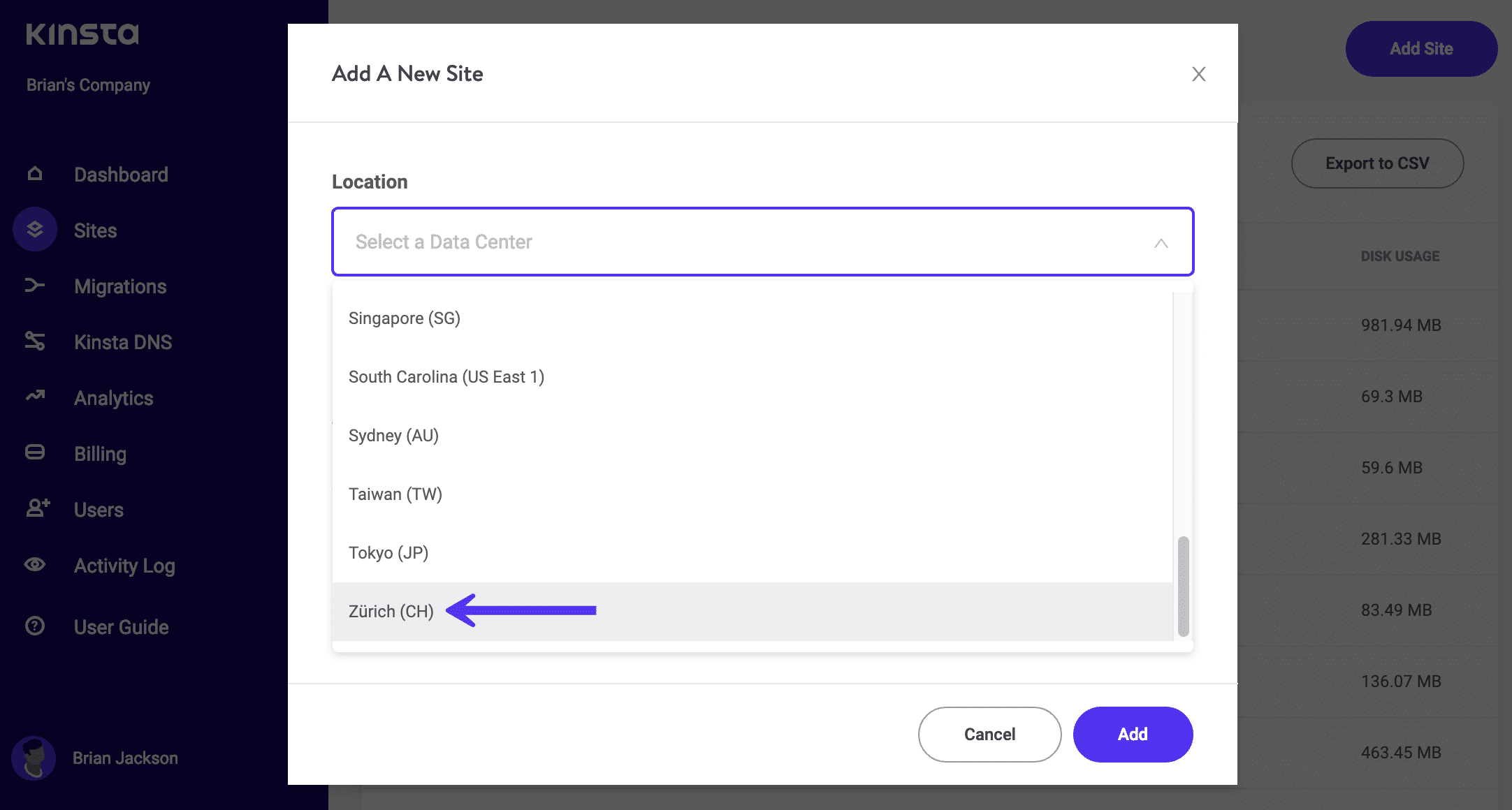Screen dimensions: 1512x810
Task: Click the Kinsta DNS sidebar icon
Action: (35, 341)
